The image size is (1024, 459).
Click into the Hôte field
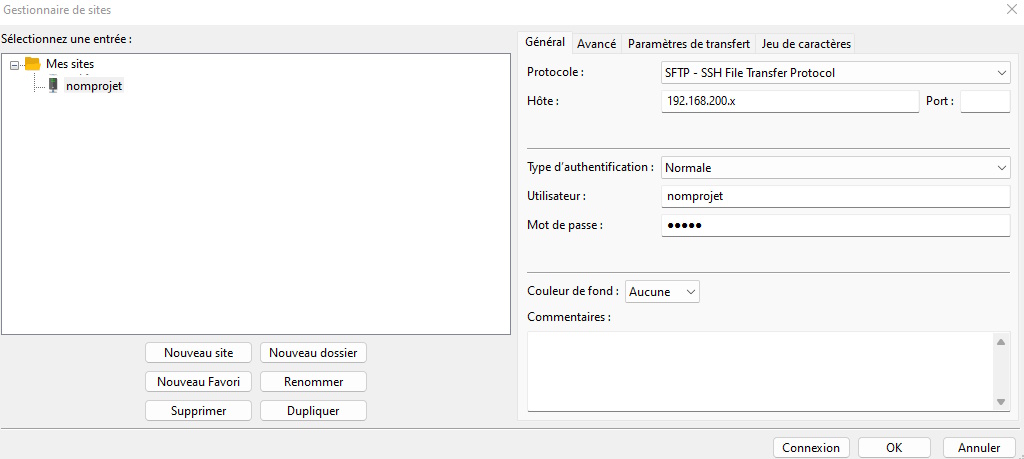coord(789,101)
